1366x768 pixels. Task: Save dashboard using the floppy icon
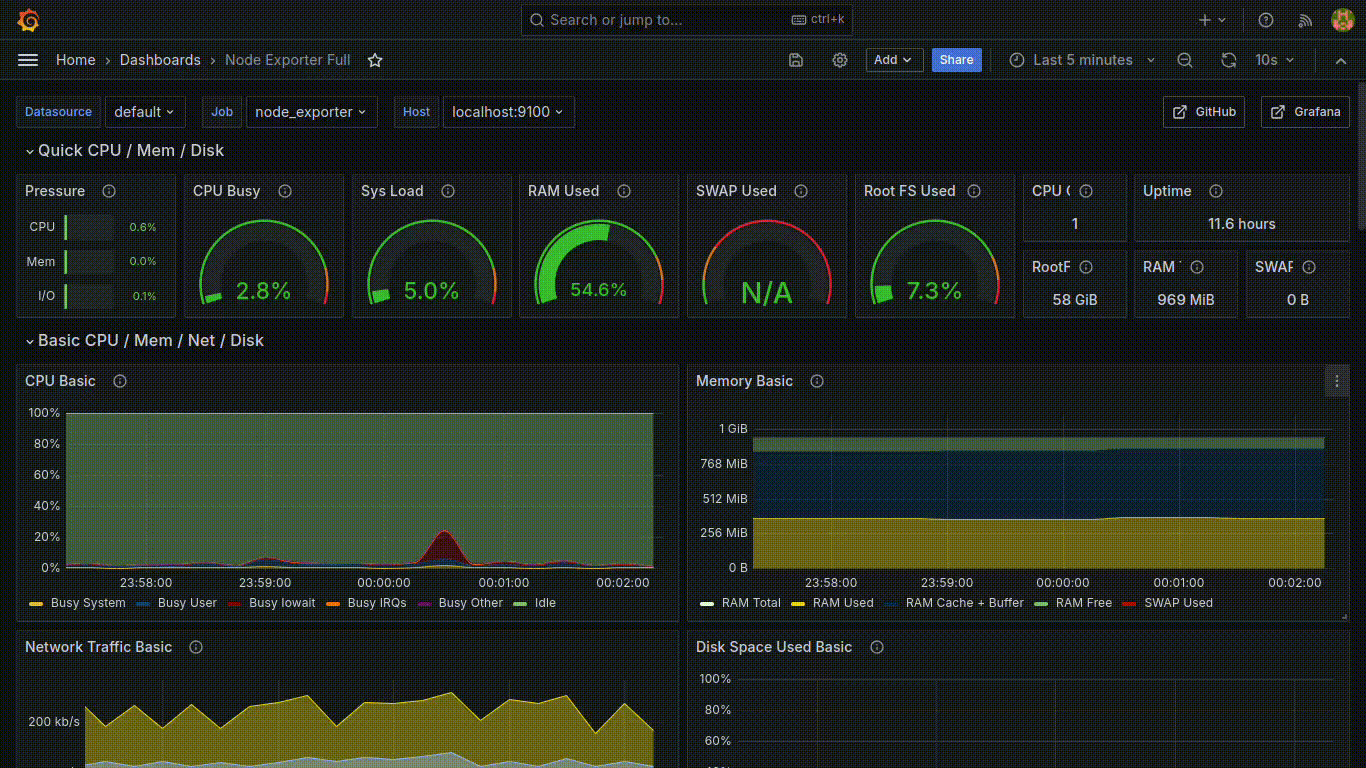[796, 60]
